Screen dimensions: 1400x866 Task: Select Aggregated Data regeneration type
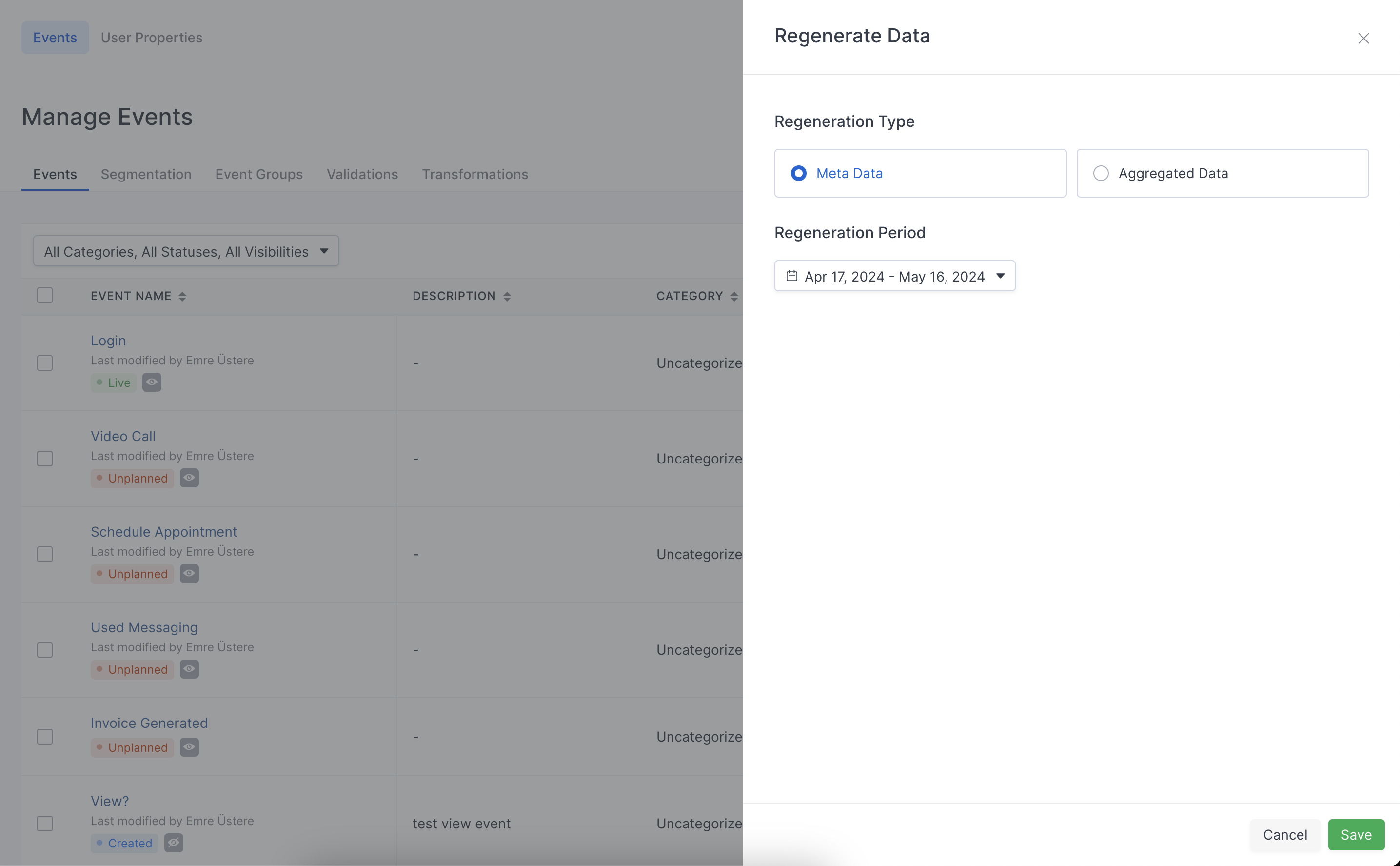point(1222,173)
